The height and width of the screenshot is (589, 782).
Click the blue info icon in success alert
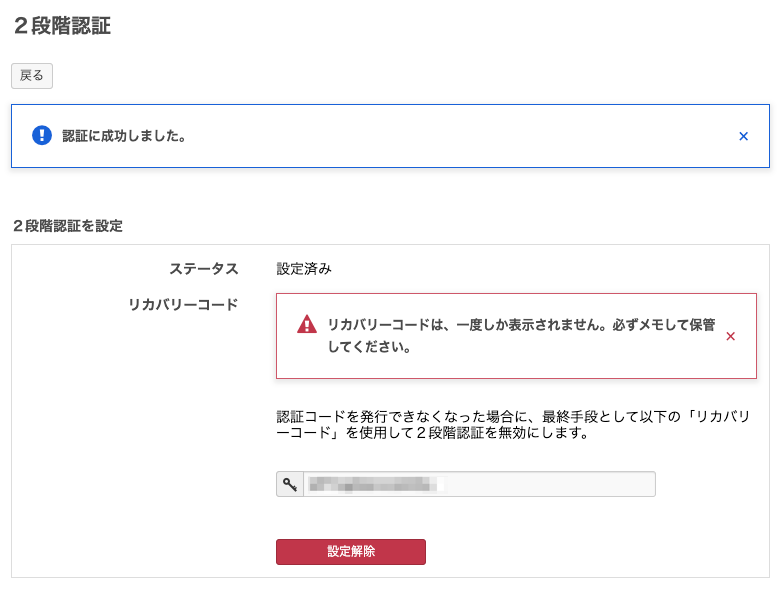point(42,136)
